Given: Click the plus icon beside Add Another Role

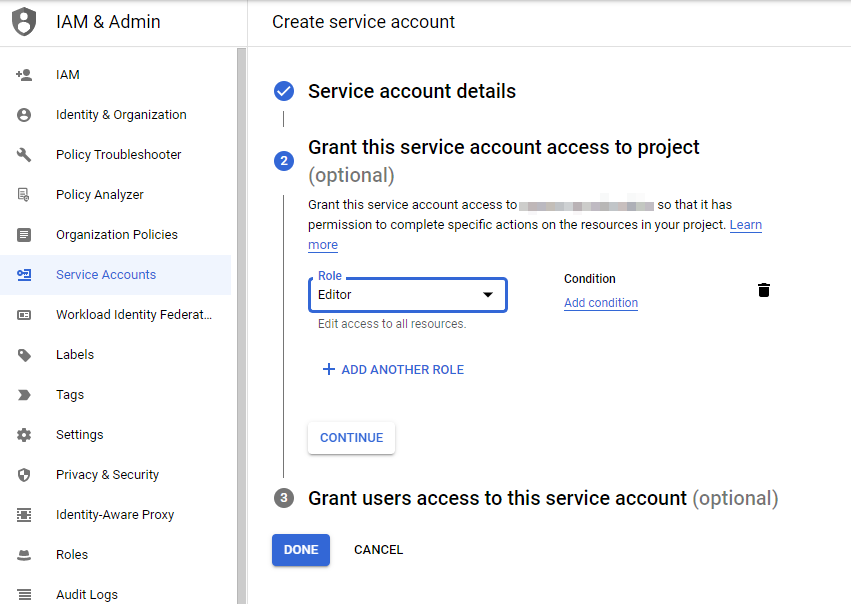Looking at the screenshot, I should point(328,369).
